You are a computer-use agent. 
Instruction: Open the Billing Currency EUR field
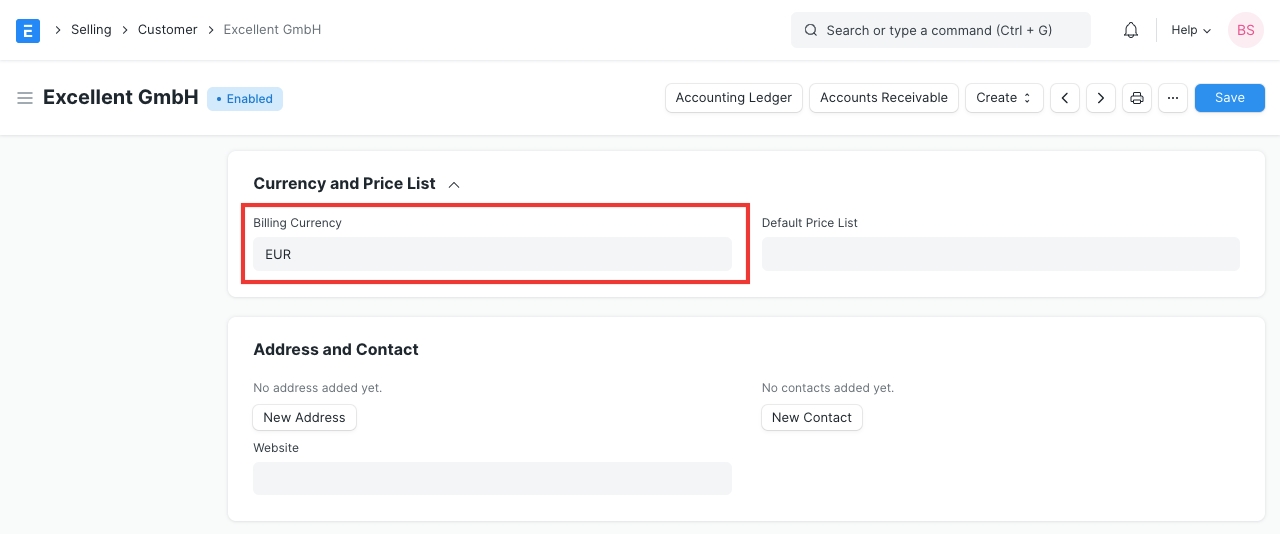[x=492, y=254]
